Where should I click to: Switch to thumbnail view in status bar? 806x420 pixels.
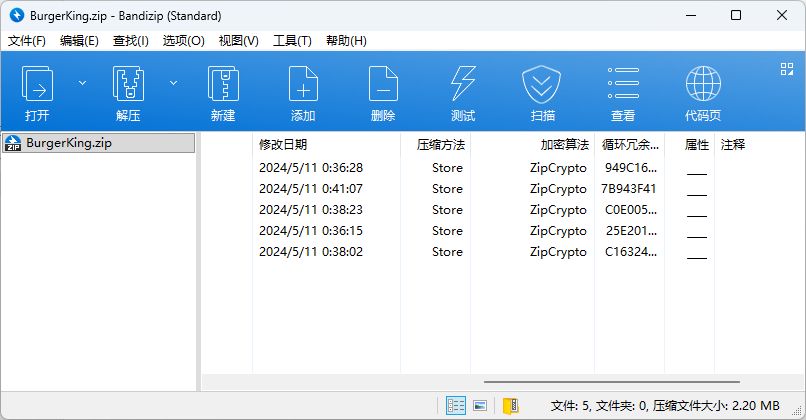coord(480,406)
